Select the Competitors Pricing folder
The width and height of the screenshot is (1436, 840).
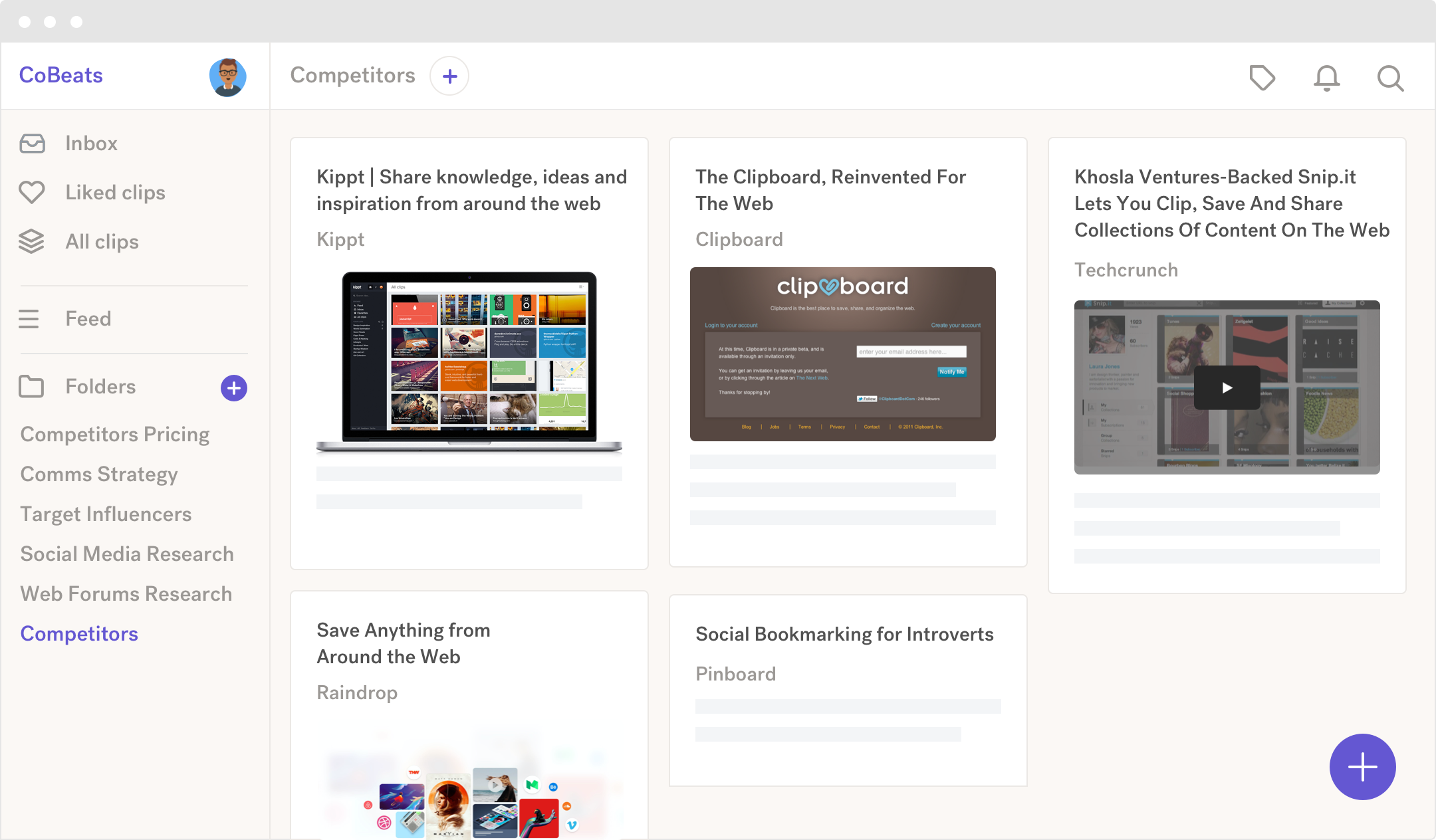click(115, 435)
